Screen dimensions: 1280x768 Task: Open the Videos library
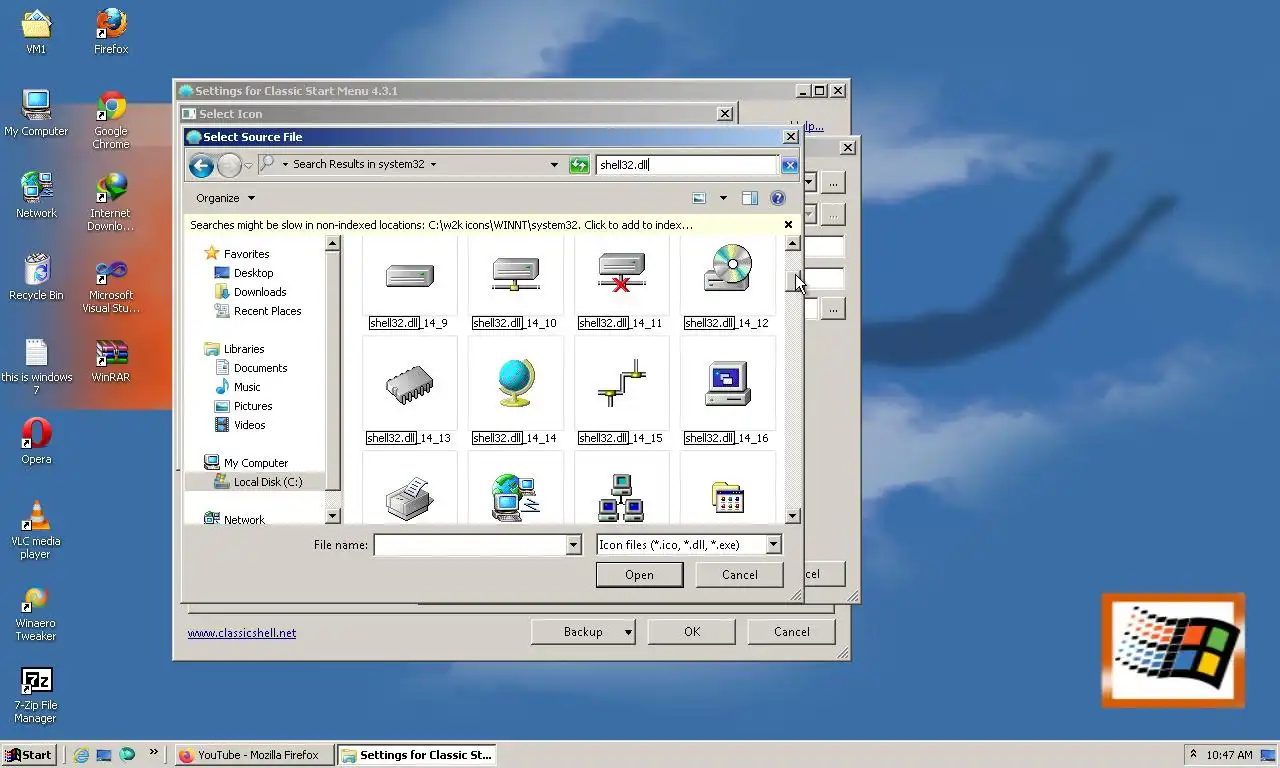249,425
